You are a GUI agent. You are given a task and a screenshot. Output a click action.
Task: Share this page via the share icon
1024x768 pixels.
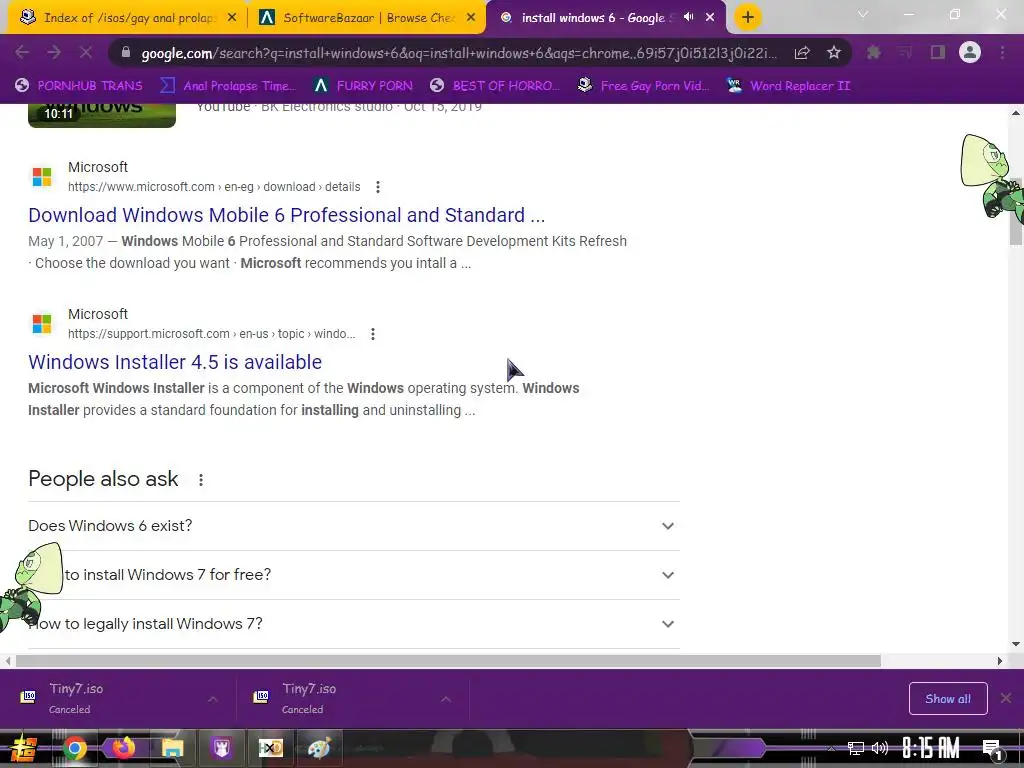click(x=802, y=53)
